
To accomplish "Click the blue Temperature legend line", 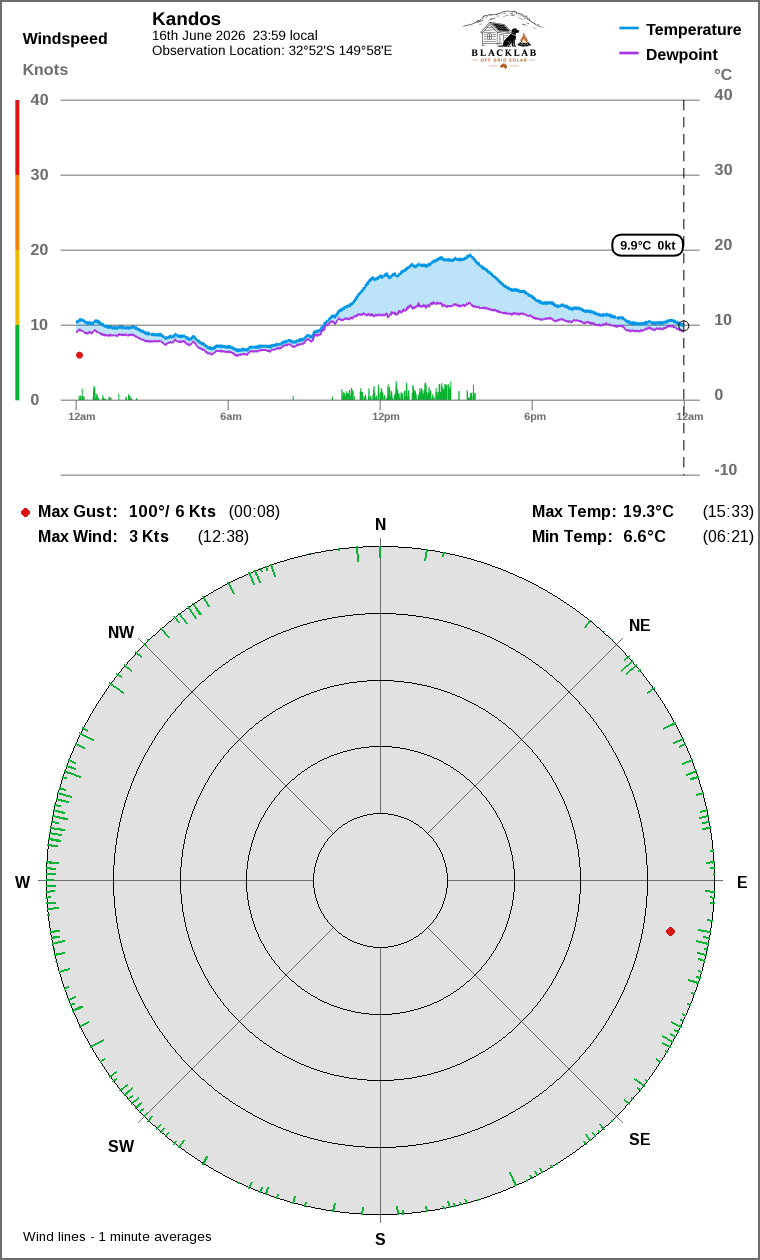I will [629, 30].
